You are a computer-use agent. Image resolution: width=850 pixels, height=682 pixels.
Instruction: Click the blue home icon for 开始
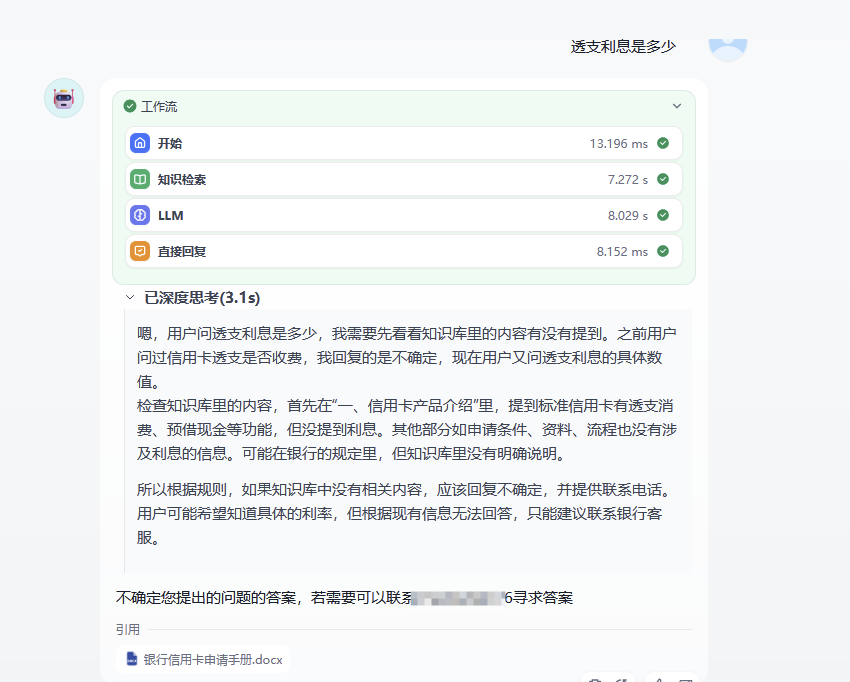tap(140, 143)
